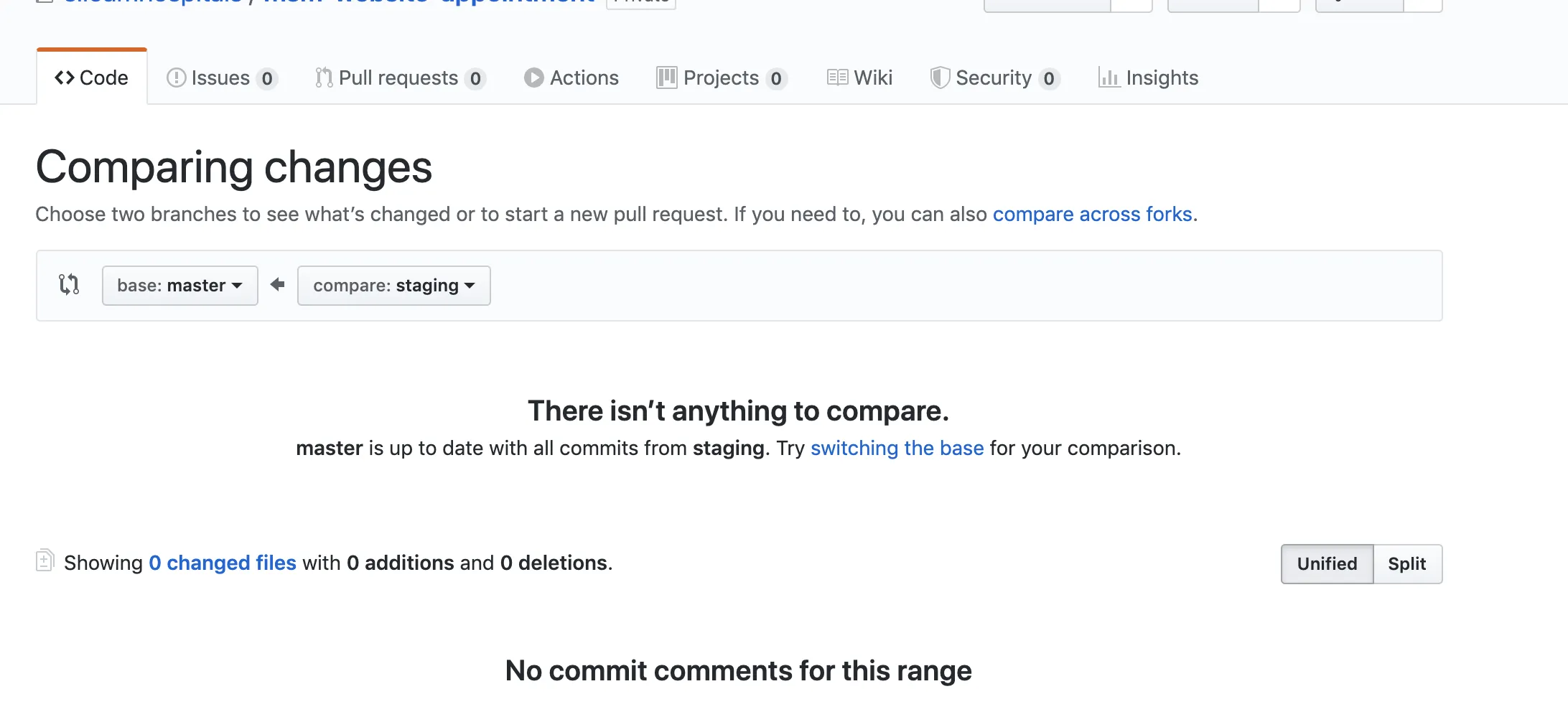Switch diff view to Split
Viewport: 1568px width, 722px height.
point(1406,564)
